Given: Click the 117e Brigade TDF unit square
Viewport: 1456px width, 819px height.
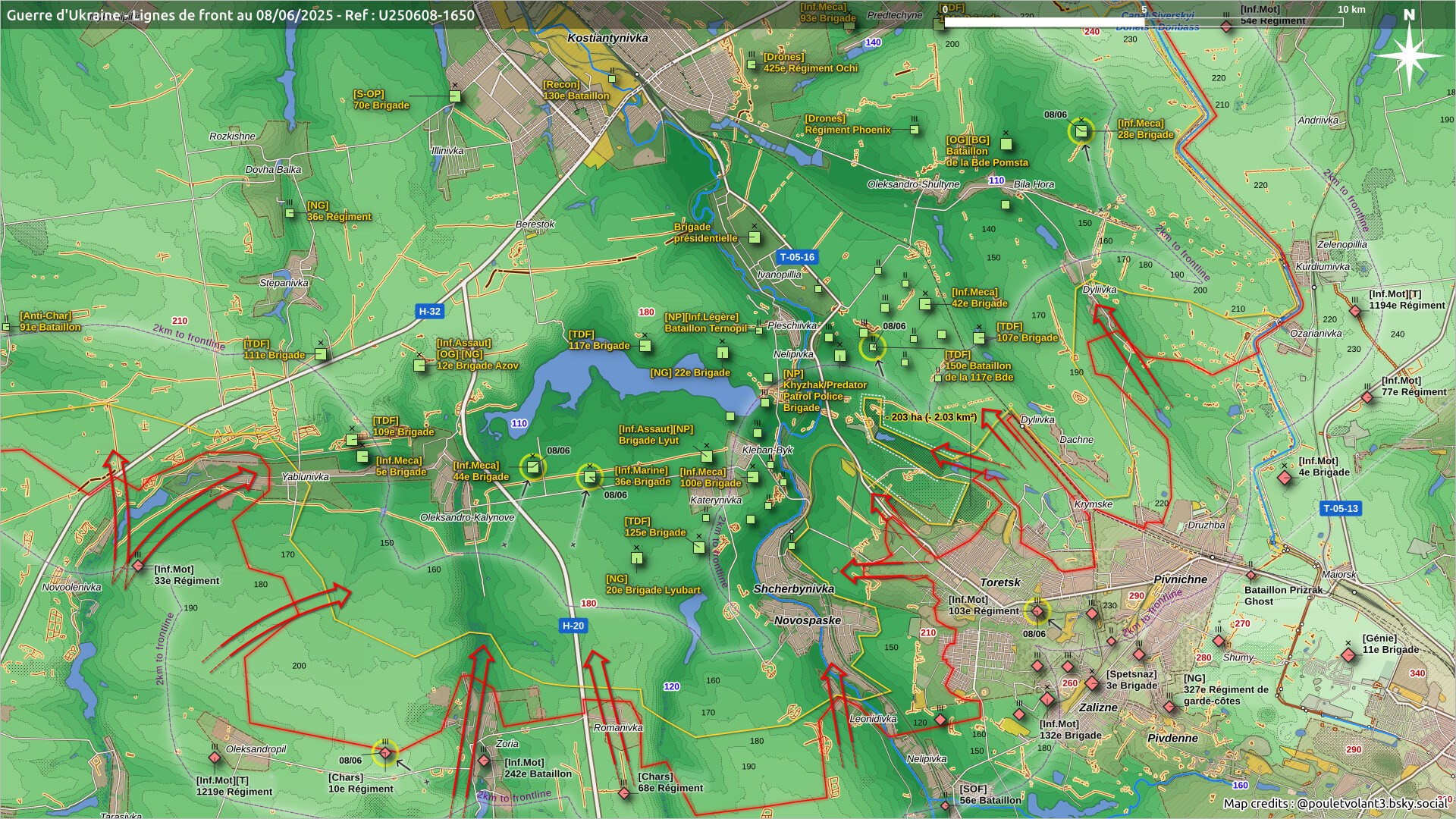Looking at the screenshot, I should (x=645, y=346).
